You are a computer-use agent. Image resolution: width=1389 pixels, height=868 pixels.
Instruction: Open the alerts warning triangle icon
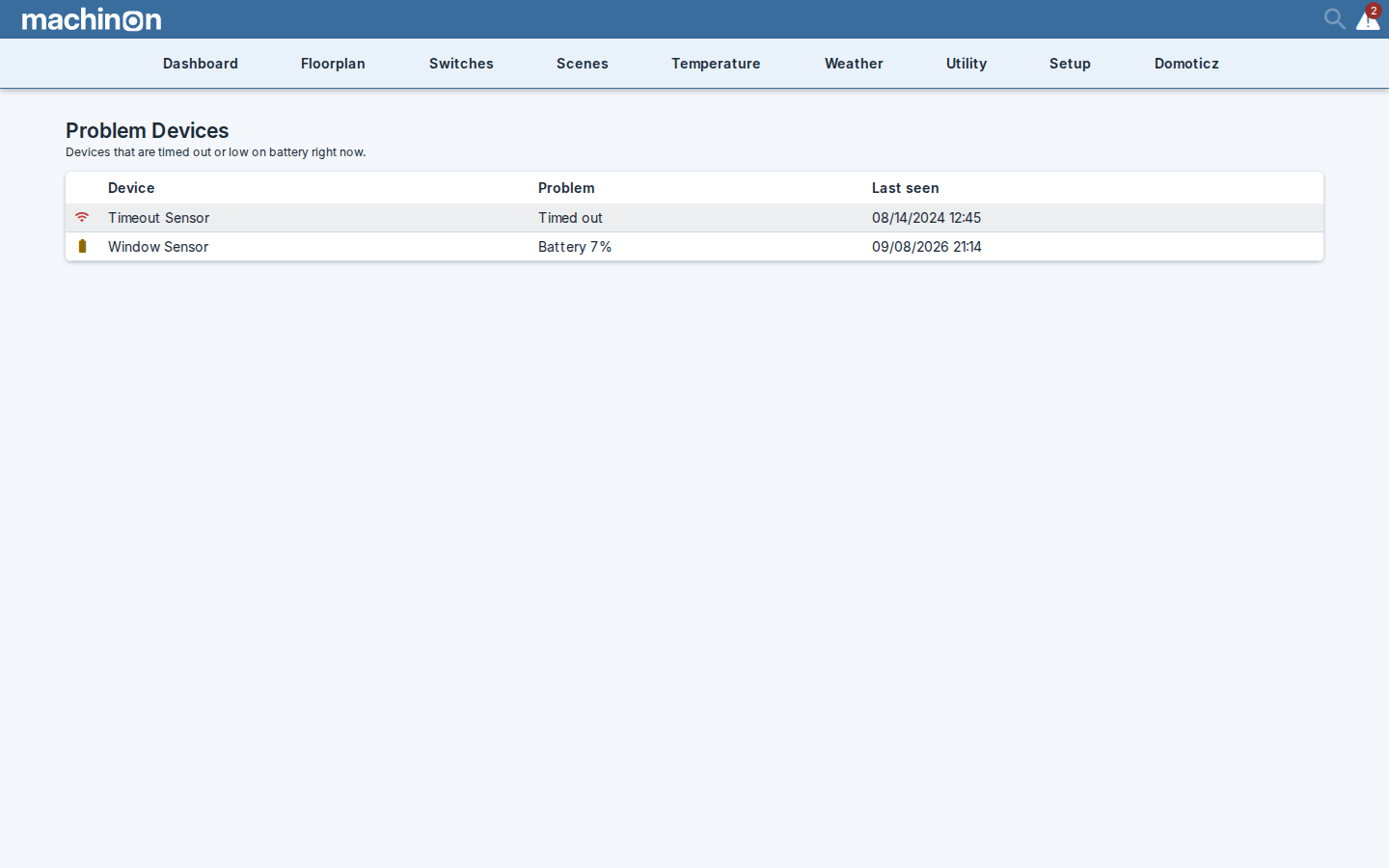pyautogui.click(x=1368, y=19)
